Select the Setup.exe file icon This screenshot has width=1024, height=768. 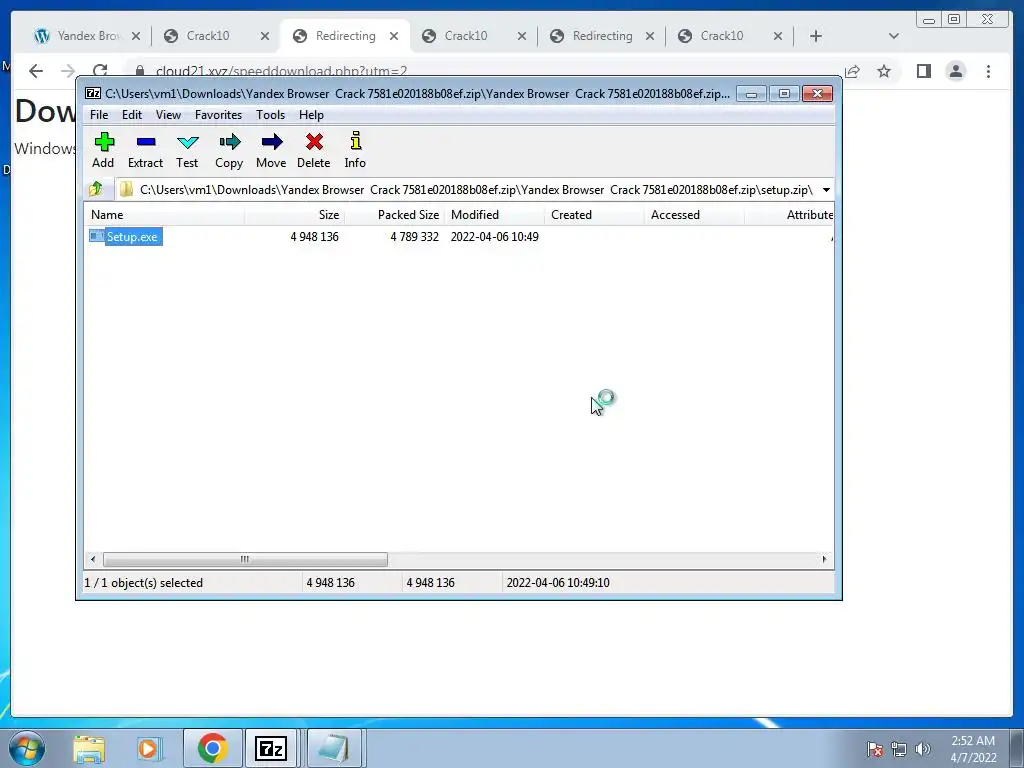97,236
